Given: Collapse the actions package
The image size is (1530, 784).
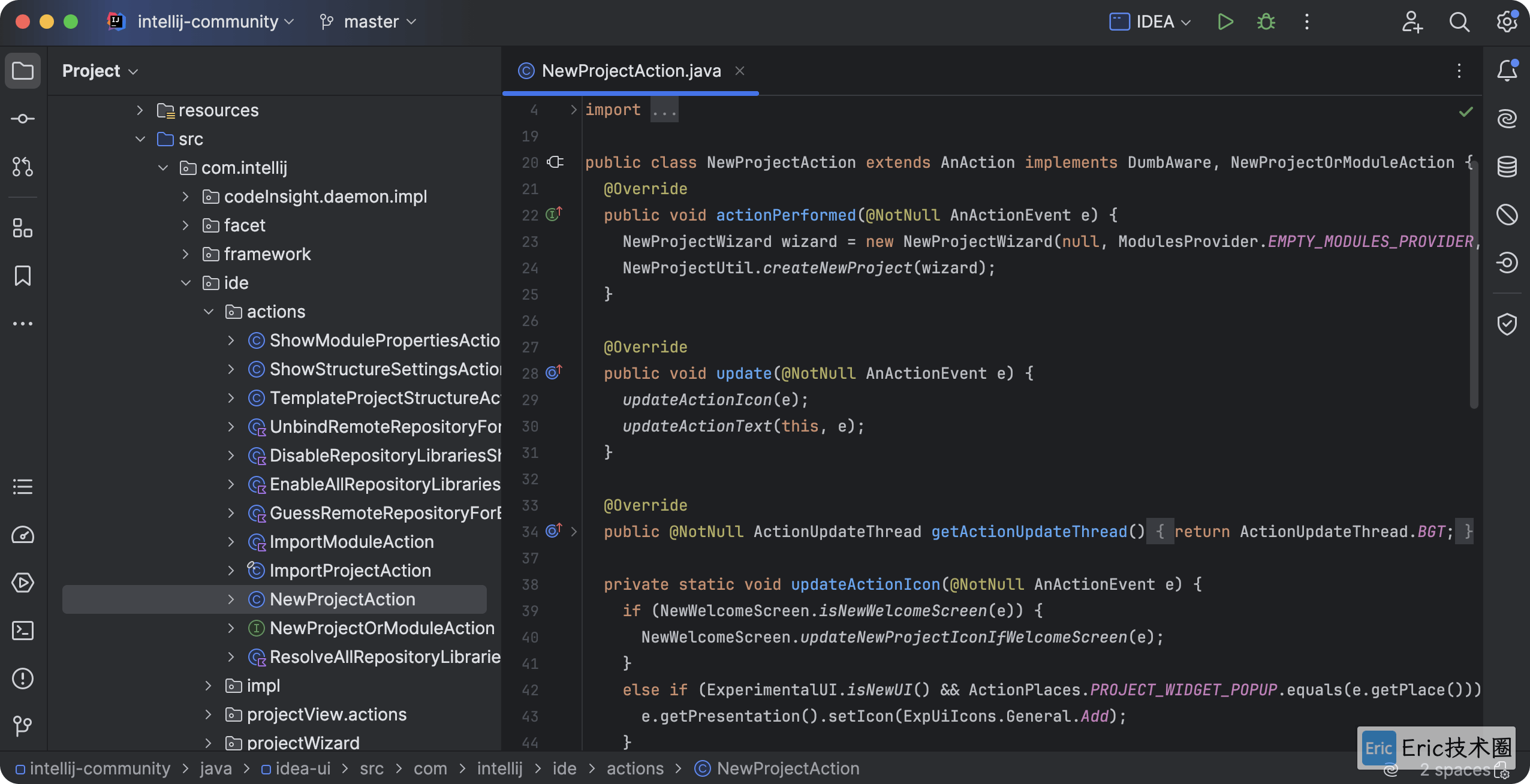Looking at the screenshot, I should (x=208, y=312).
